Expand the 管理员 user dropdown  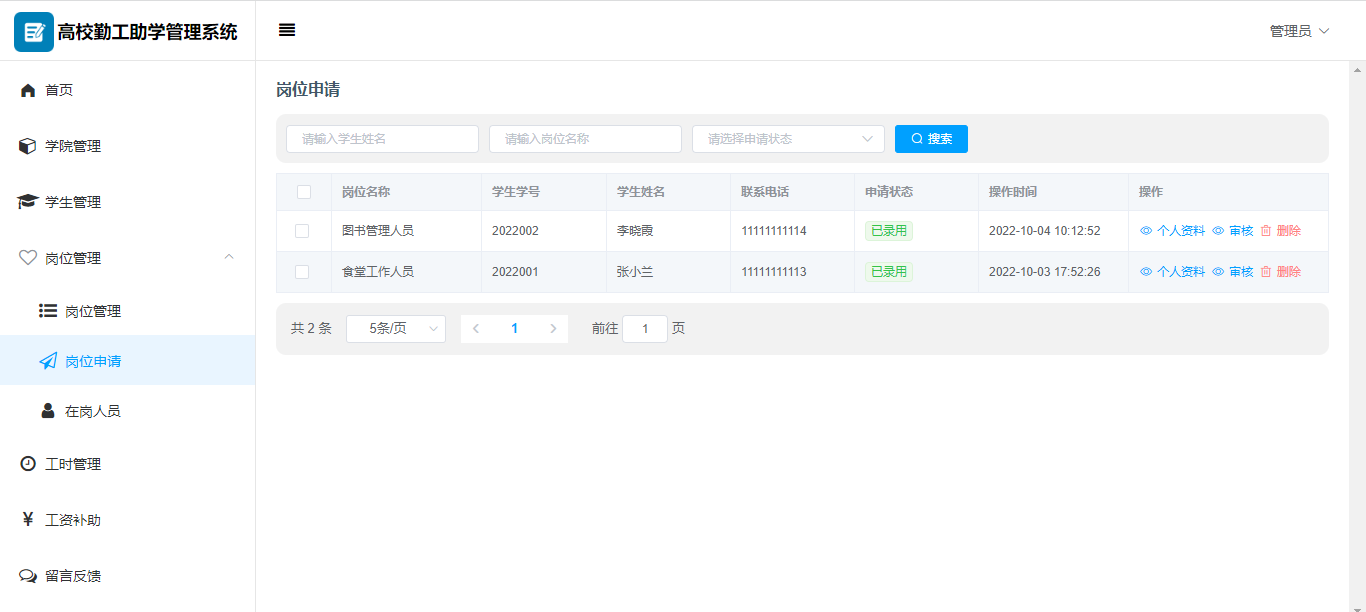pyautogui.click(x=1299, y=31)
